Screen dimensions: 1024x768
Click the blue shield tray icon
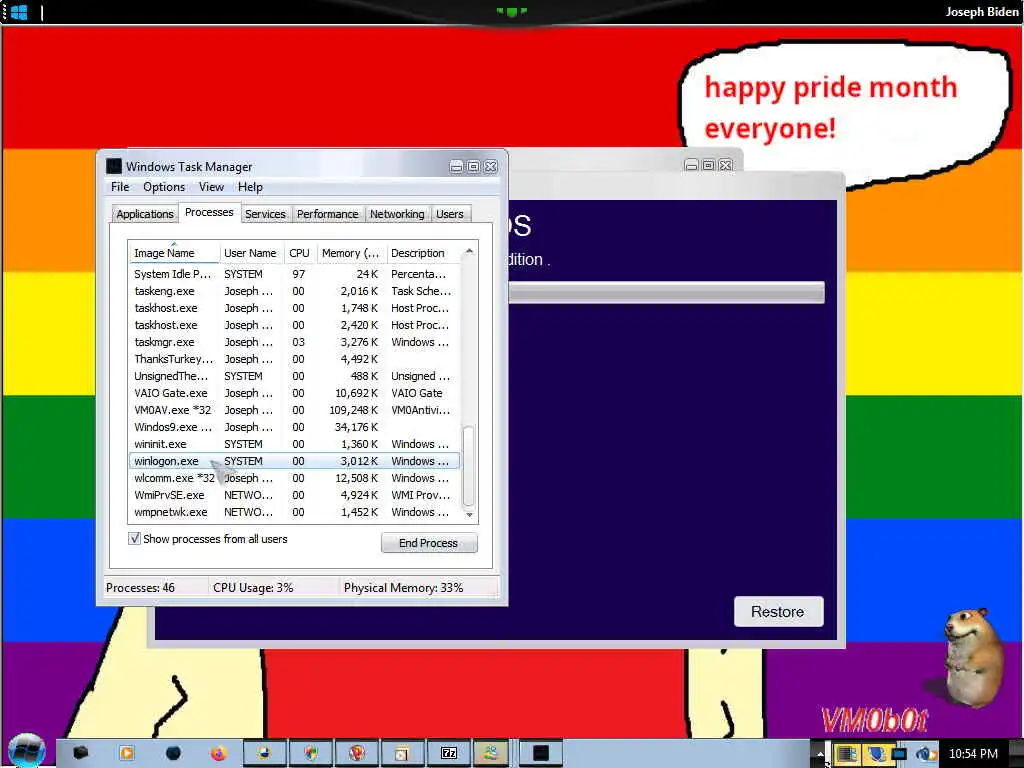pos(876,754)
